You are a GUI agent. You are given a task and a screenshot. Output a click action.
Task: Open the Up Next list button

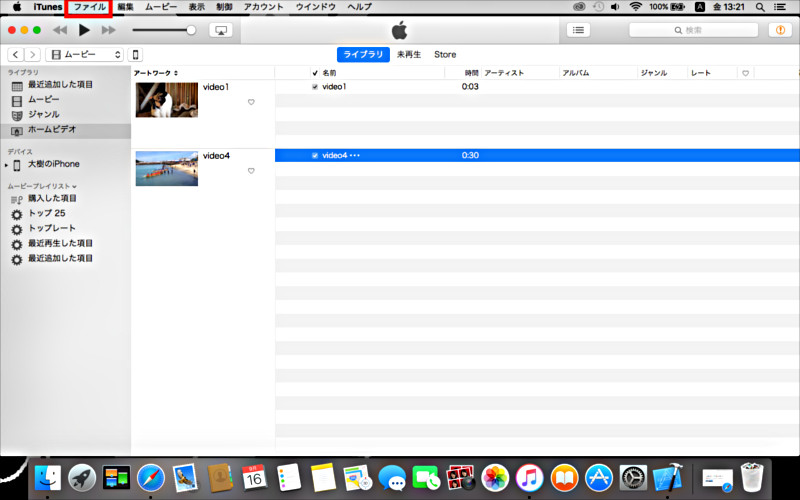578,30
